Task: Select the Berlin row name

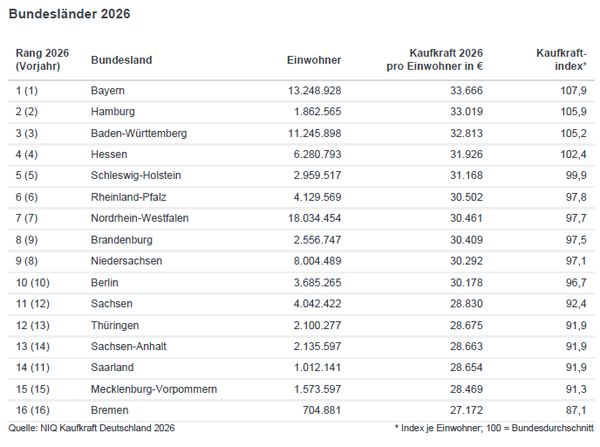Action: 104,281
